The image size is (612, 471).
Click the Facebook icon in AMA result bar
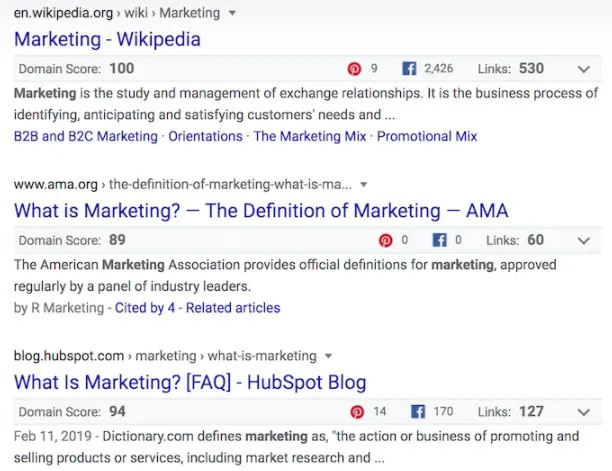point(439,240)
